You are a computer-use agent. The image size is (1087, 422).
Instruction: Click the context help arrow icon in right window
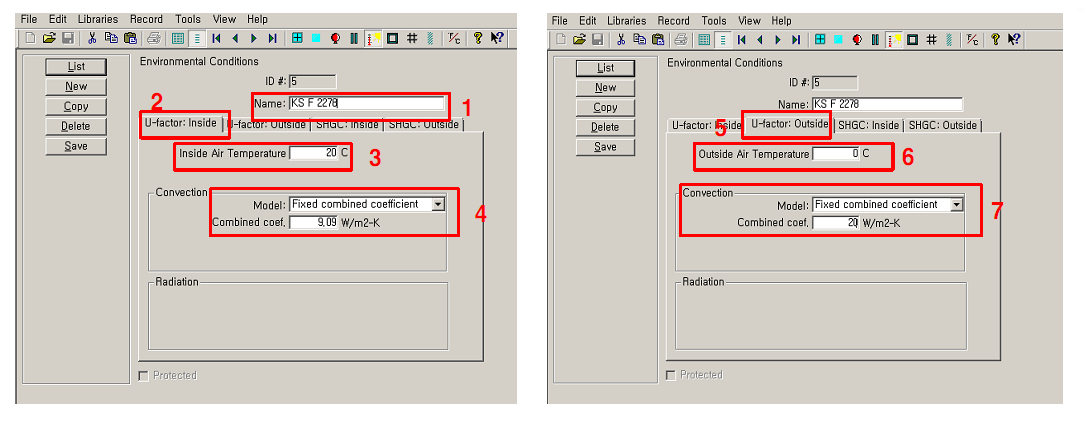point(1014,39)
